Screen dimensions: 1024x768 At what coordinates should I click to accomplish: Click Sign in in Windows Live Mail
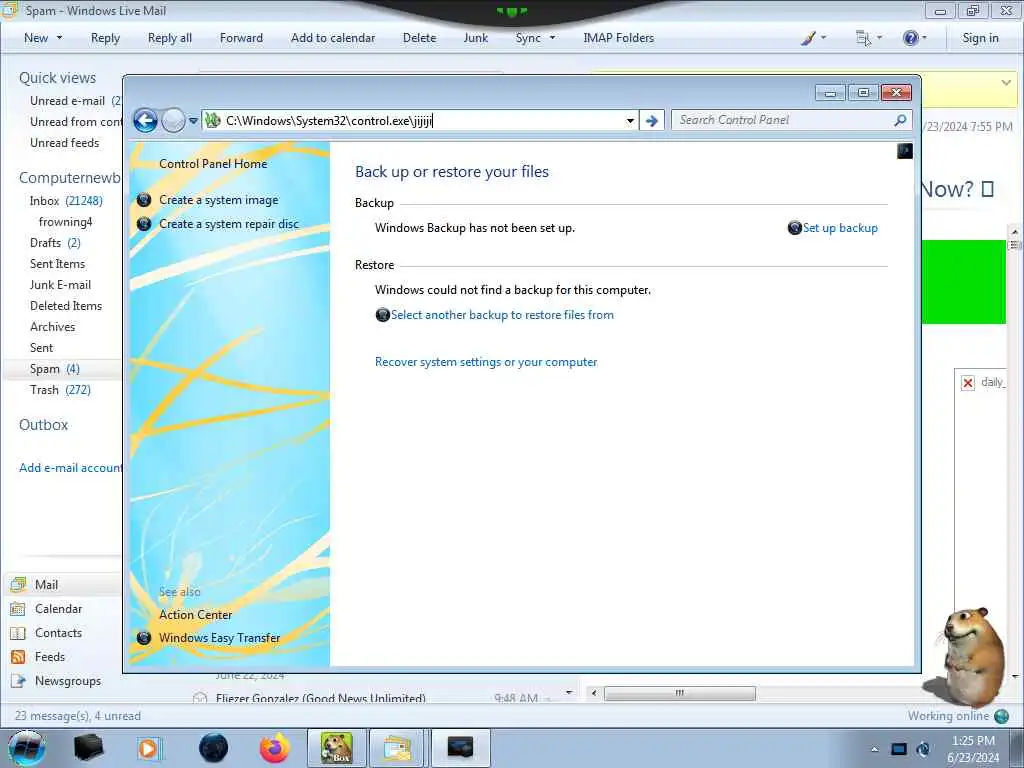coord(980,38)
